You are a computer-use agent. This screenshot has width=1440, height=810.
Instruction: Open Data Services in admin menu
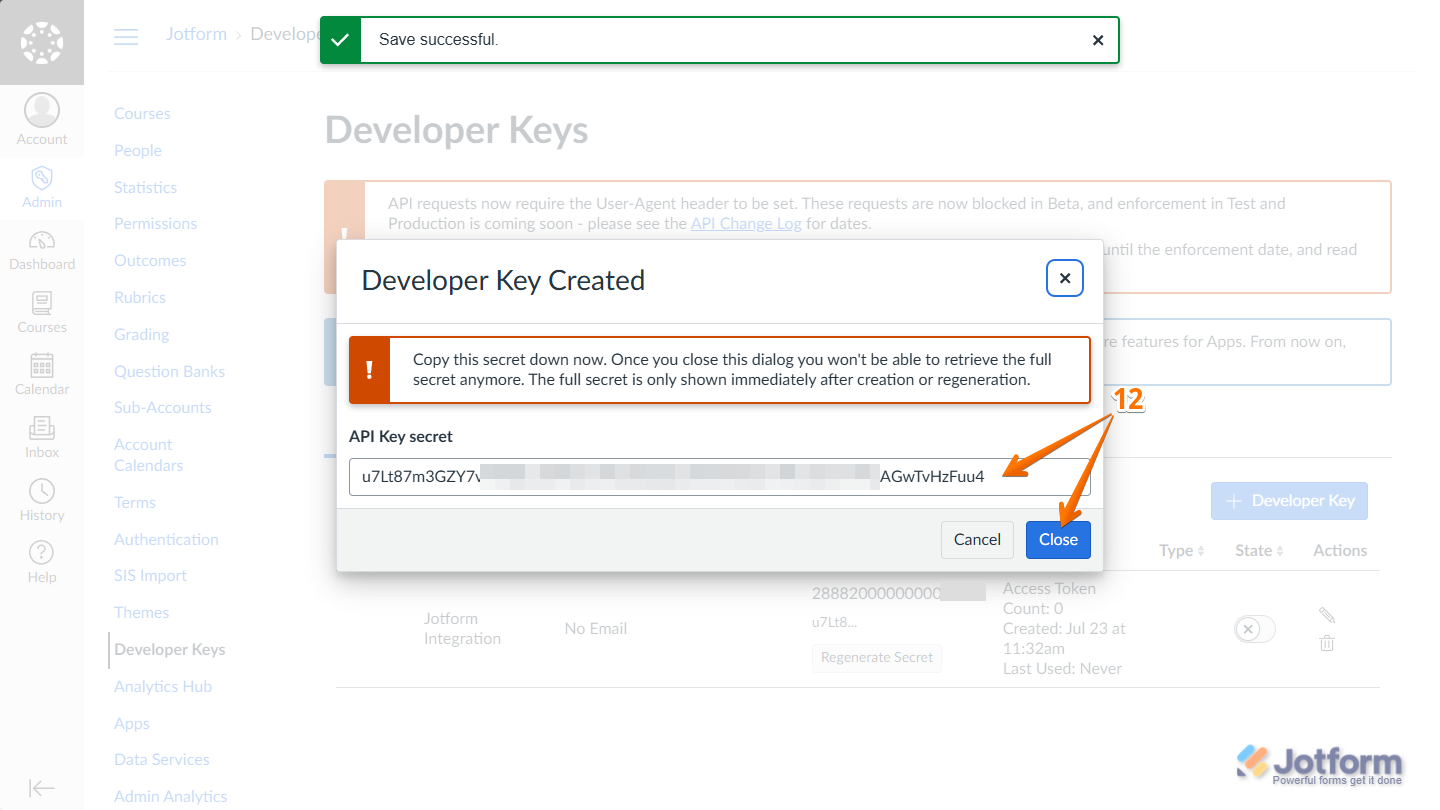coord(162,759)
